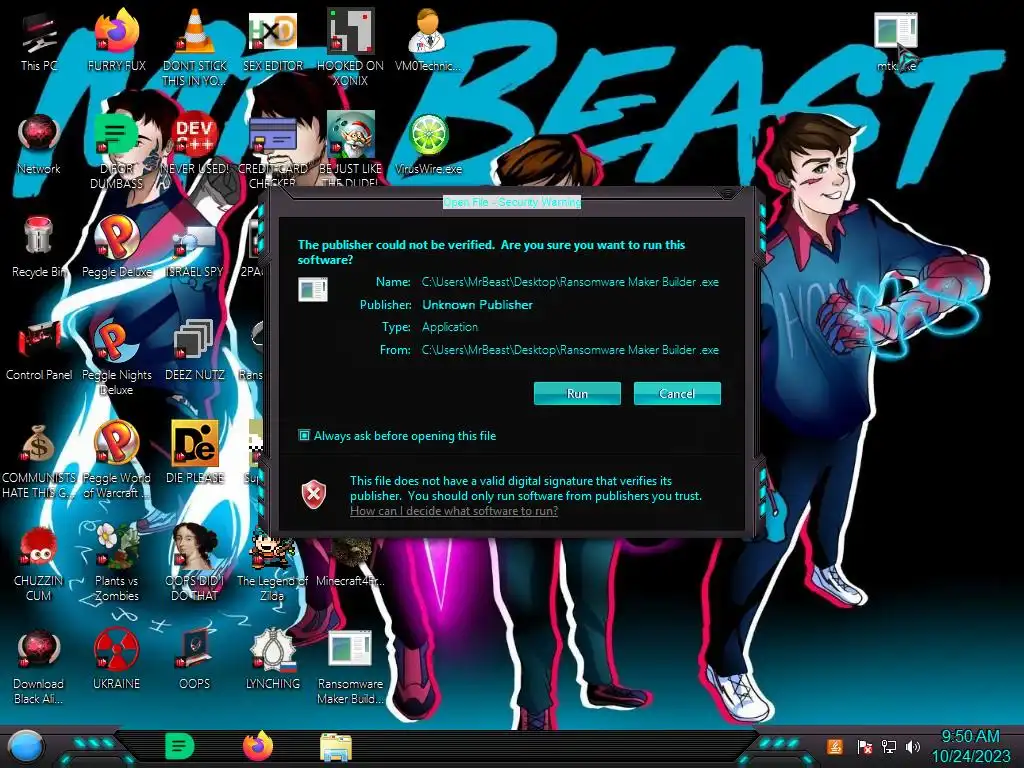Click the volume speaker tray icon

912,746
